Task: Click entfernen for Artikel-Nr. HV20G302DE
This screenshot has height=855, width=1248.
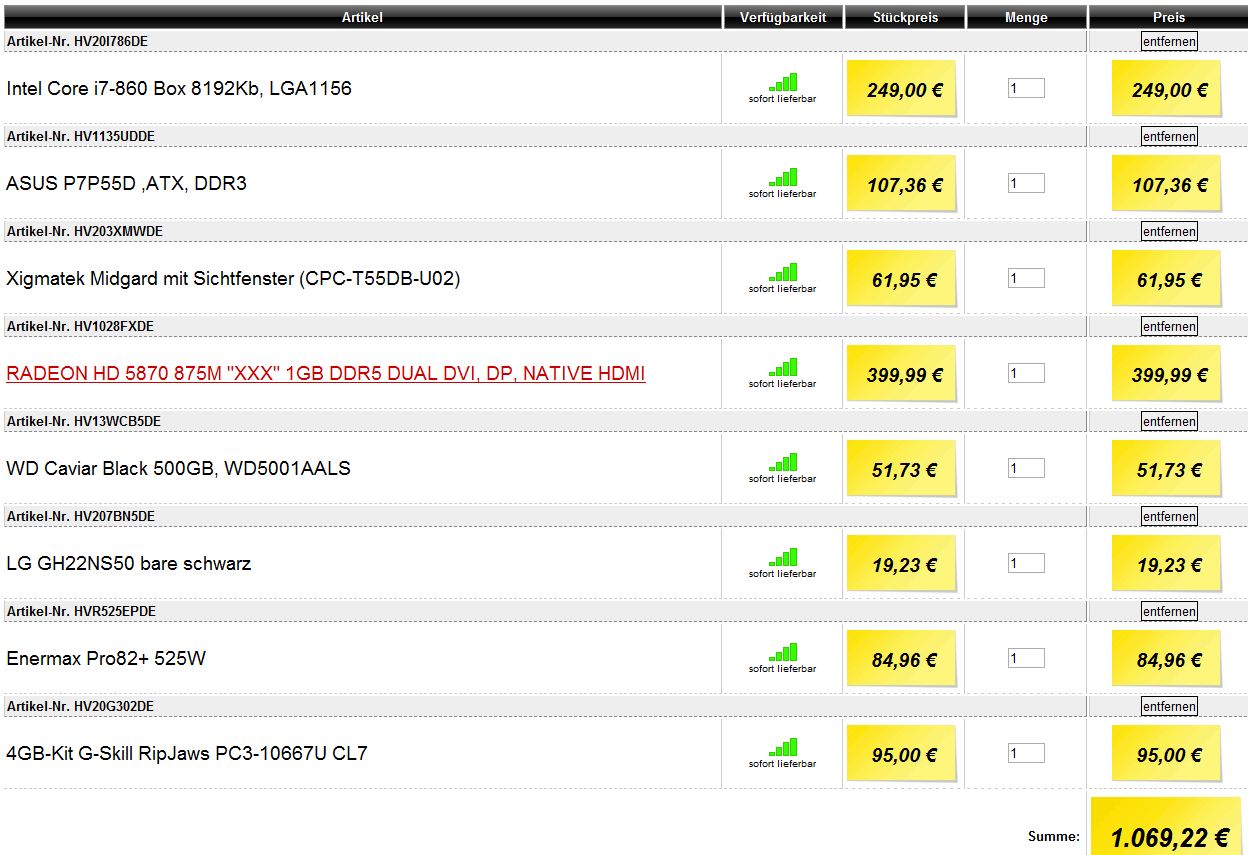Action: (x=1169, y=706)
